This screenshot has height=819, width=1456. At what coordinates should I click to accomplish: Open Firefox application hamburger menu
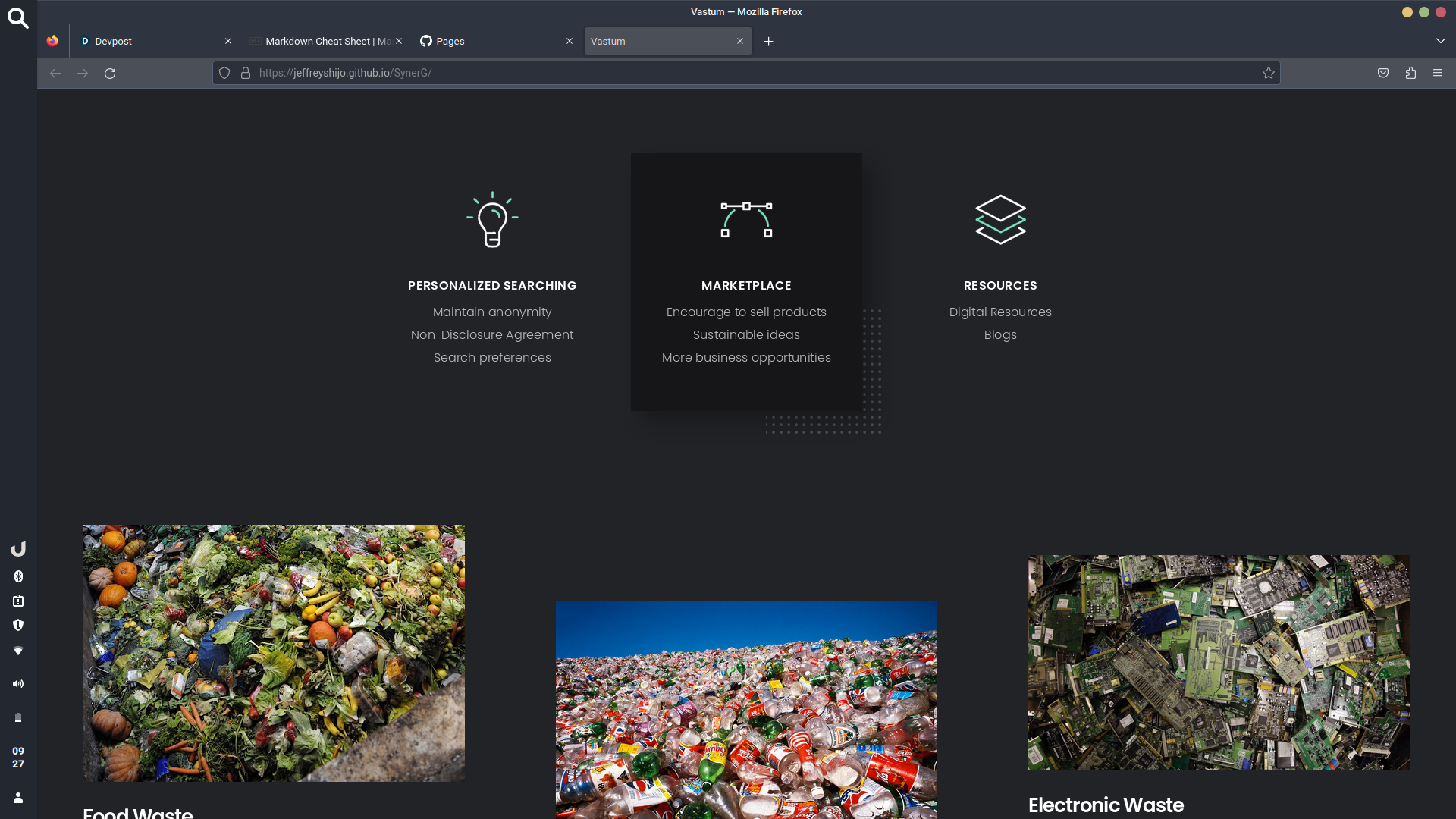[x=1438, y=73]
